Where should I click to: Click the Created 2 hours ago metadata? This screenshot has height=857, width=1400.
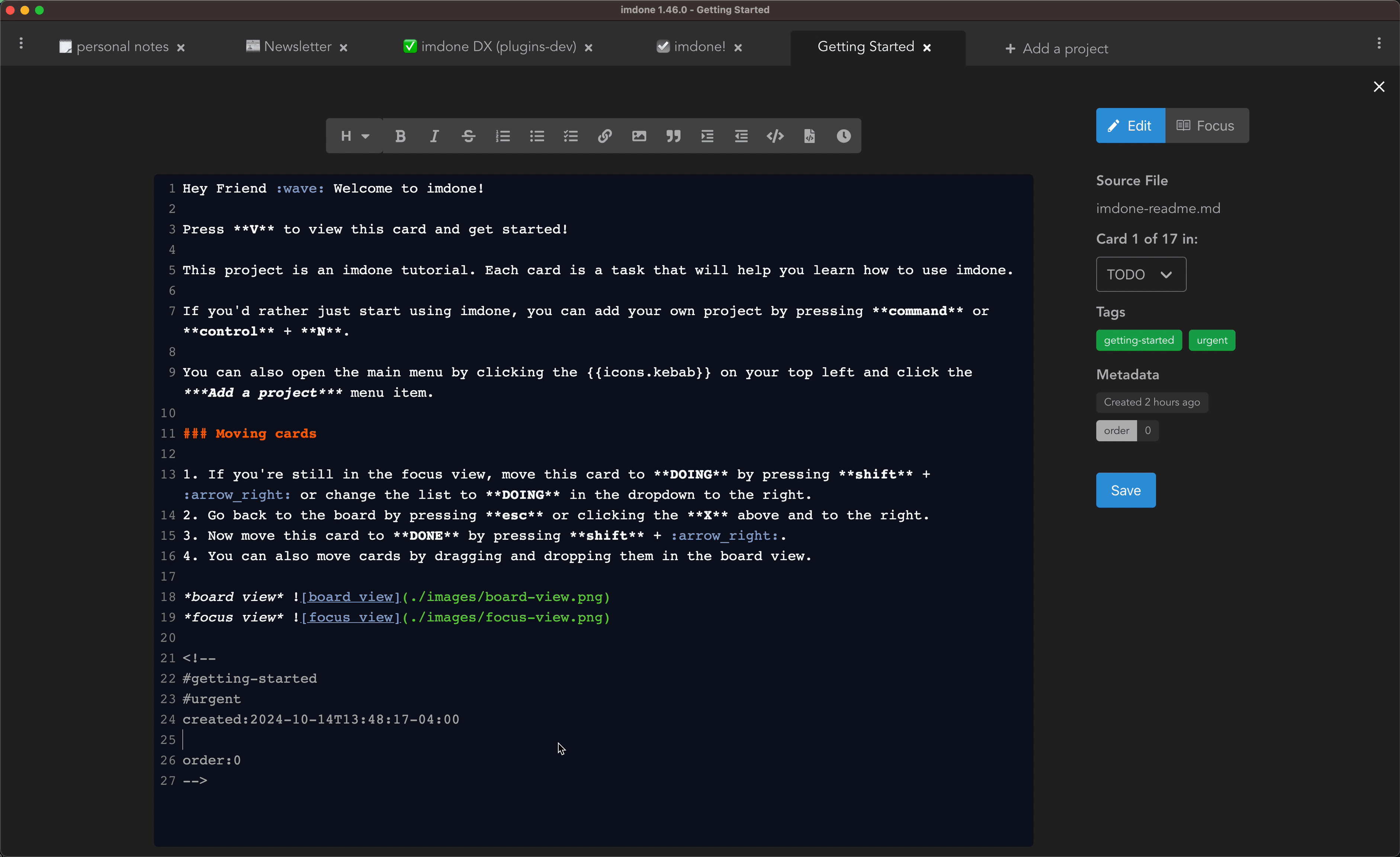click(x=1152, y=402)
